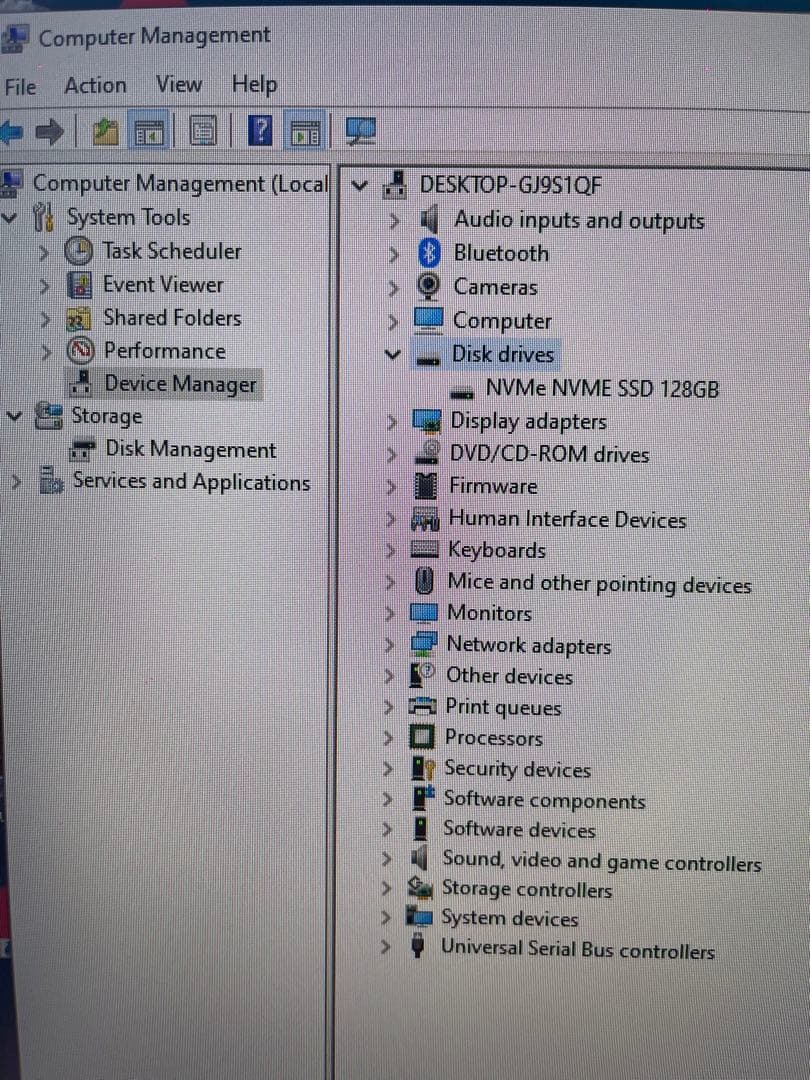This screenshot has width=810, height=1080.
Task: Open the View menu
Action: click(x=178, y=85)
